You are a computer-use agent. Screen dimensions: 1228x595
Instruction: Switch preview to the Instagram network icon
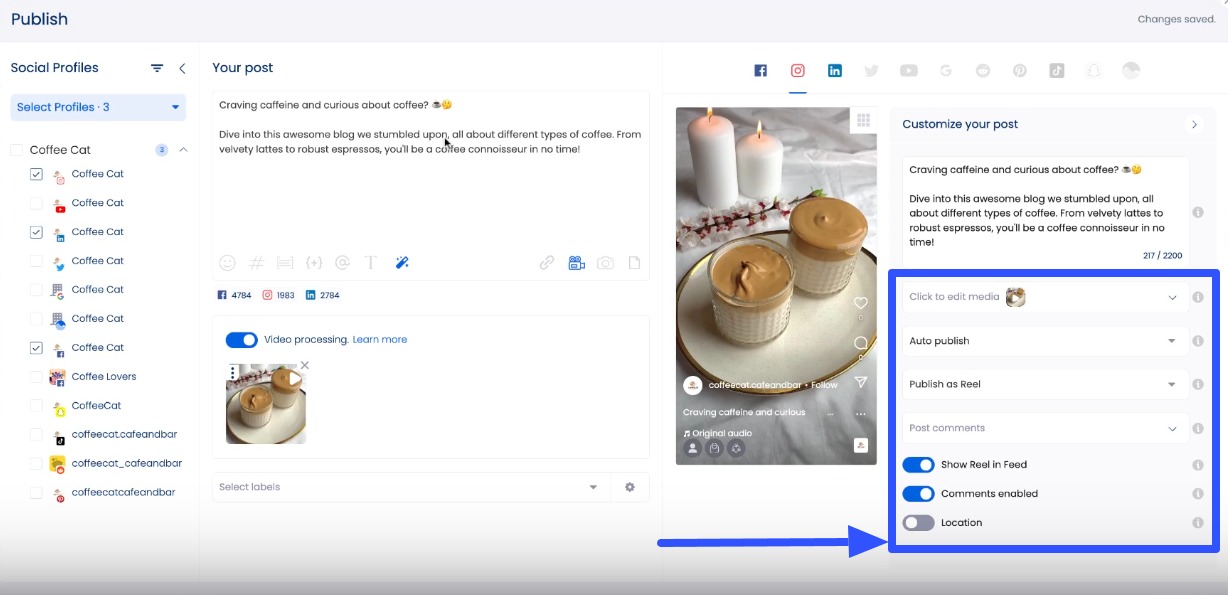tap(797, 70)
